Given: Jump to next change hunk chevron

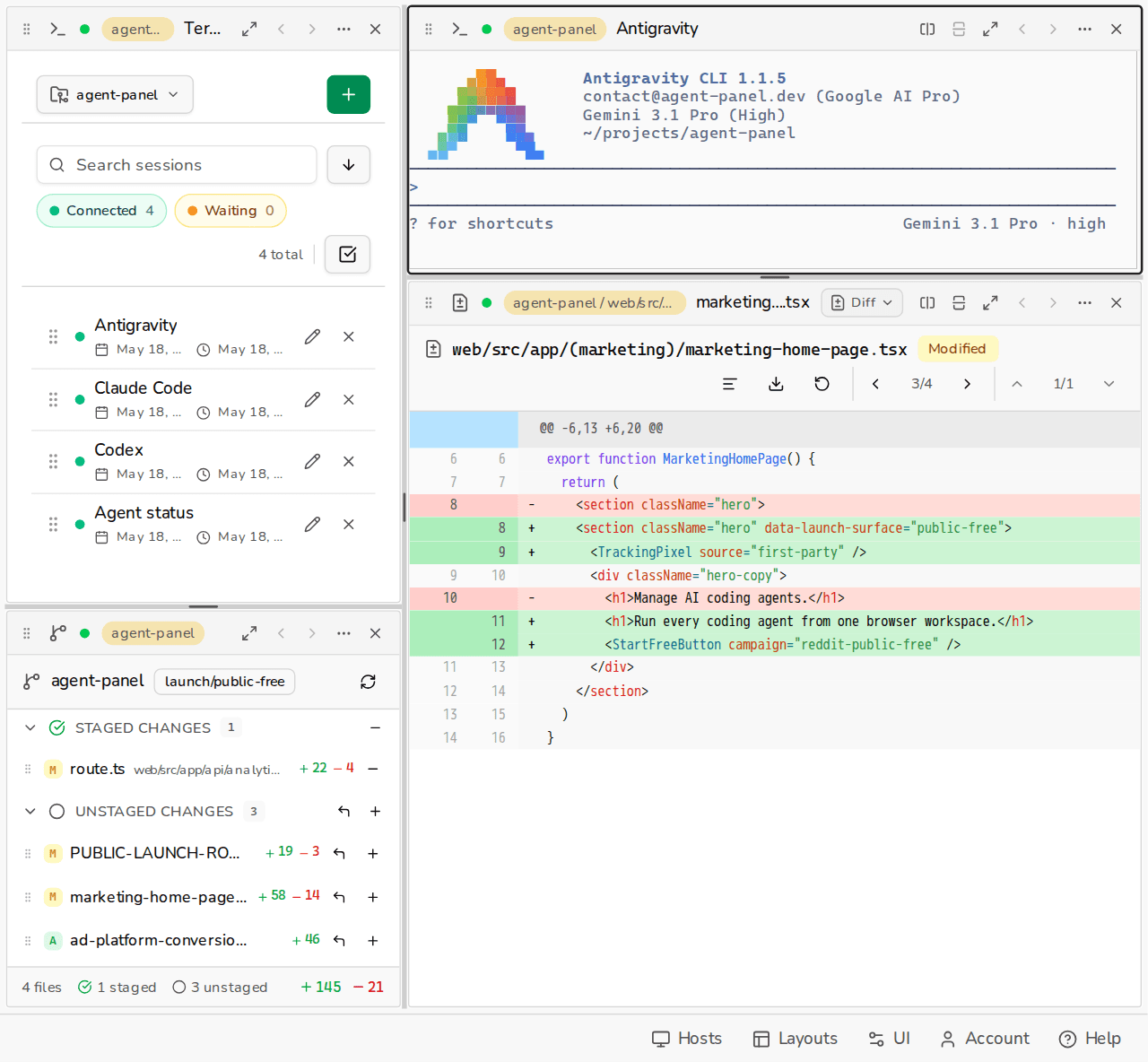Looking at the screenshot, I should tap(1109, 384).
